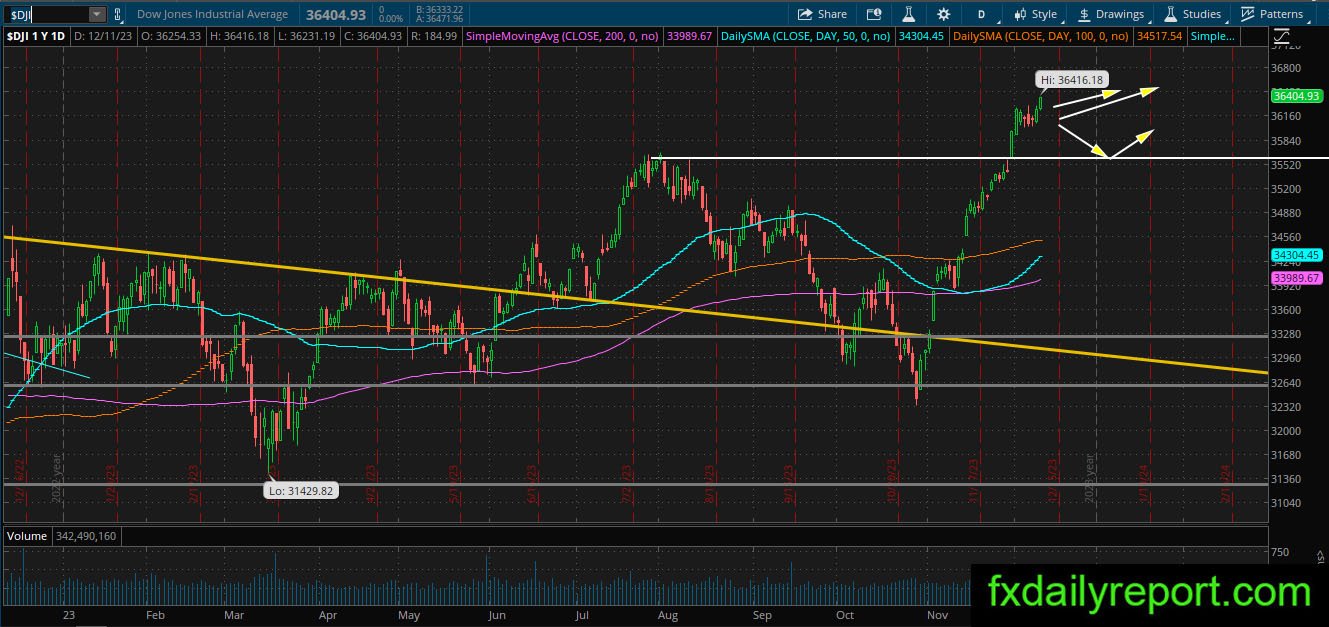The image size is (1329, 627).
Task: Click the Volume subgraph label
Action: tap(28, 536)
